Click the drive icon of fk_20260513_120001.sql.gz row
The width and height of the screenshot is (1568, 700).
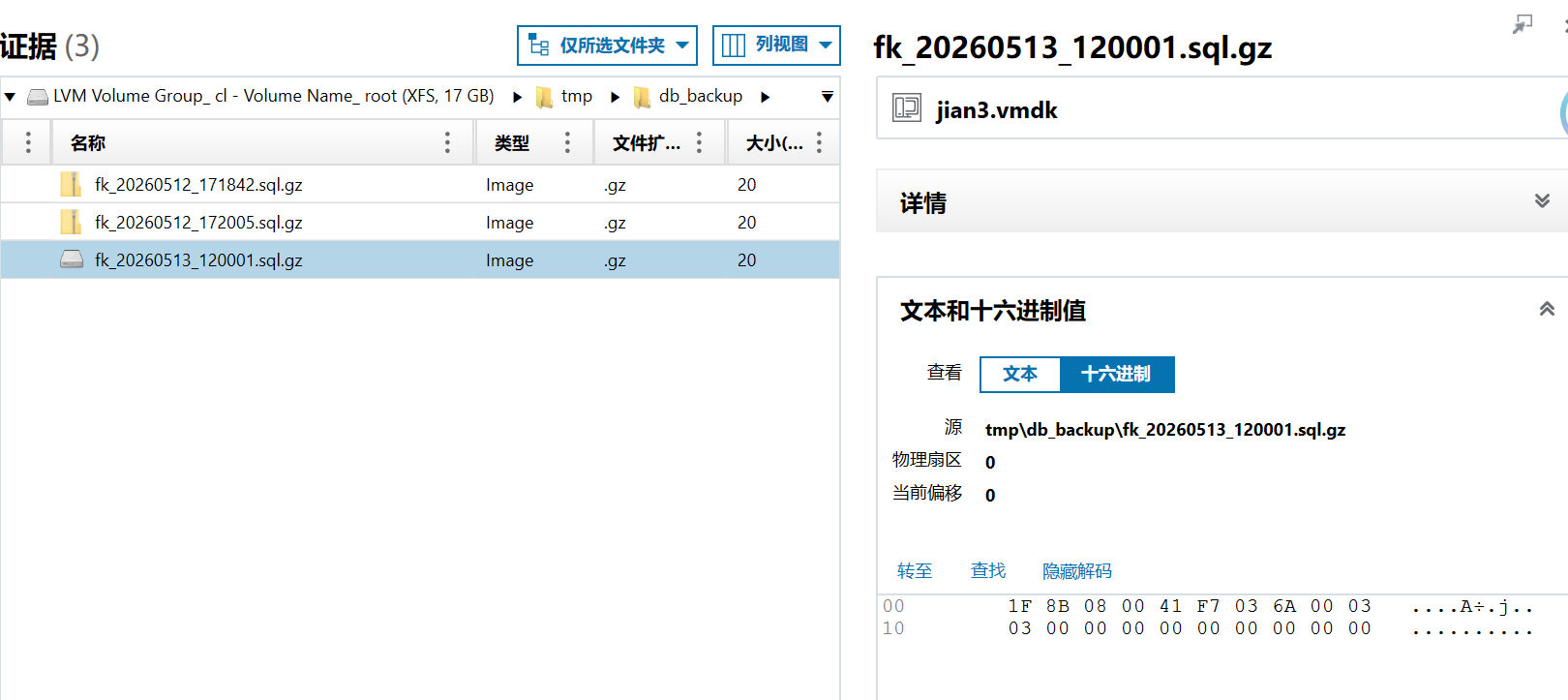pyautogui.click(x=72, y=259)
